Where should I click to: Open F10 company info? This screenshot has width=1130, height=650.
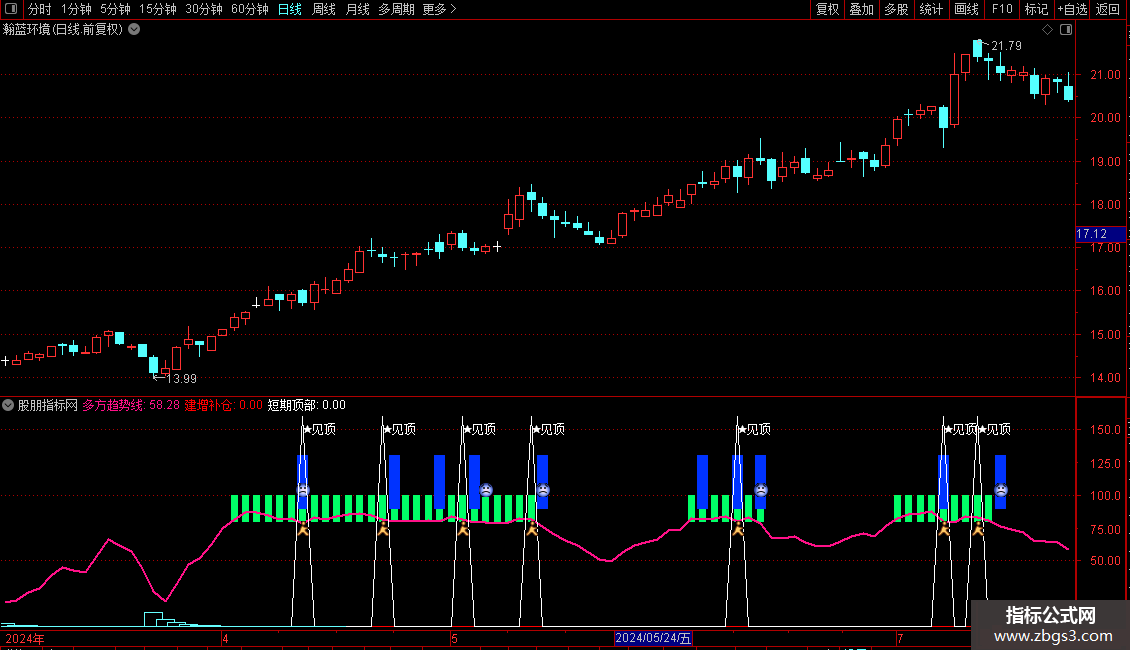(1002, 9)
